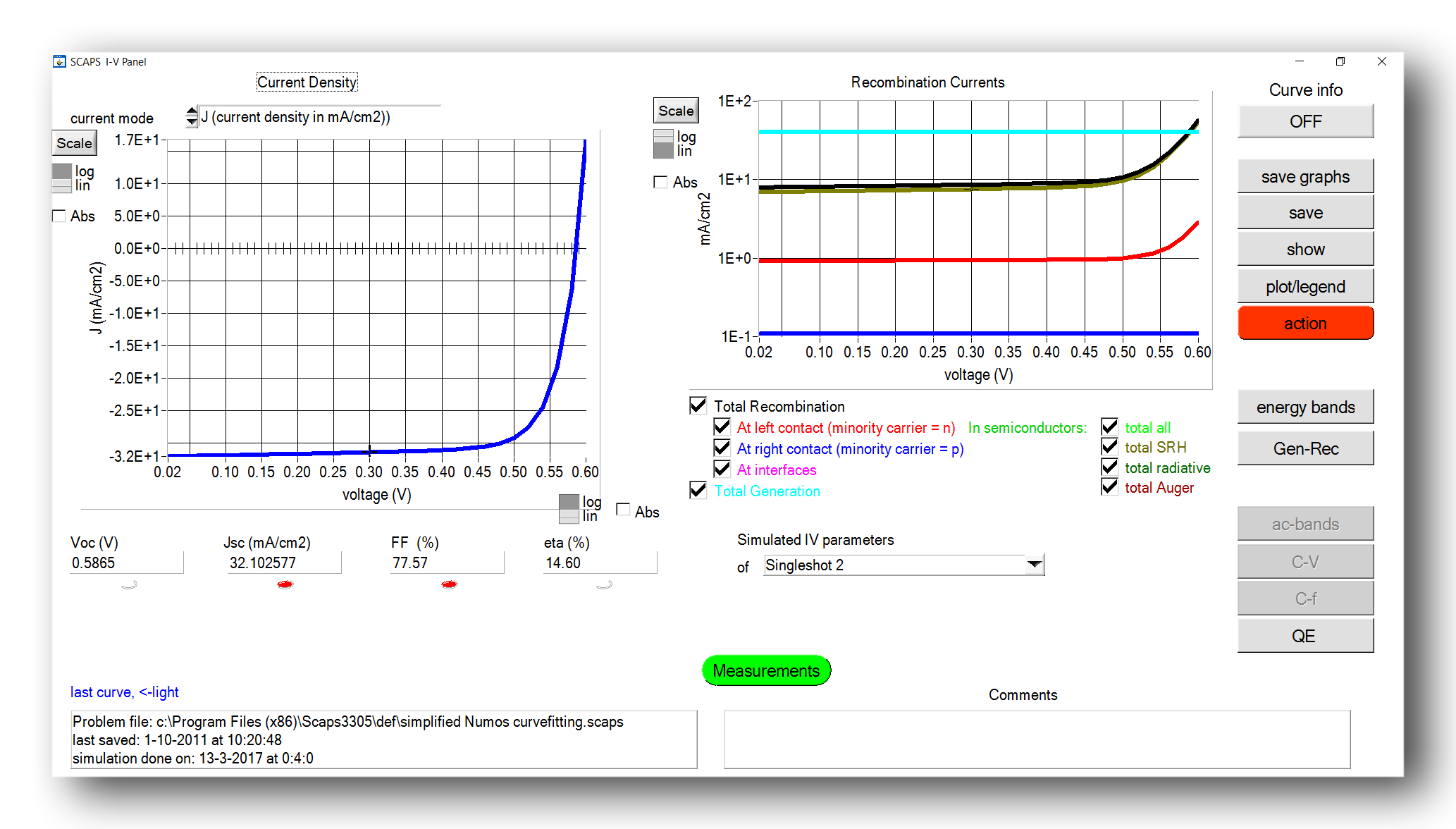The height and width of the screenshot is (829, 1456).
Task: Click the green Measurements button
Action: 766,670
